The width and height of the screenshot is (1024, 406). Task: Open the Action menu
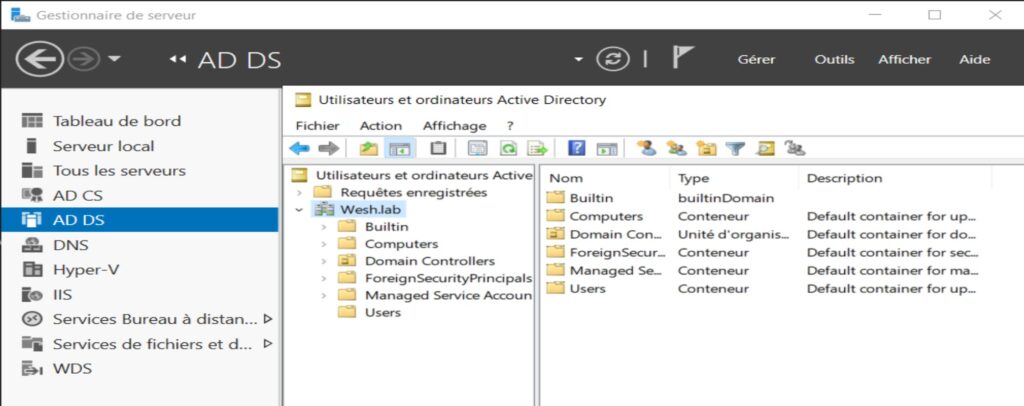coord(381,126)
